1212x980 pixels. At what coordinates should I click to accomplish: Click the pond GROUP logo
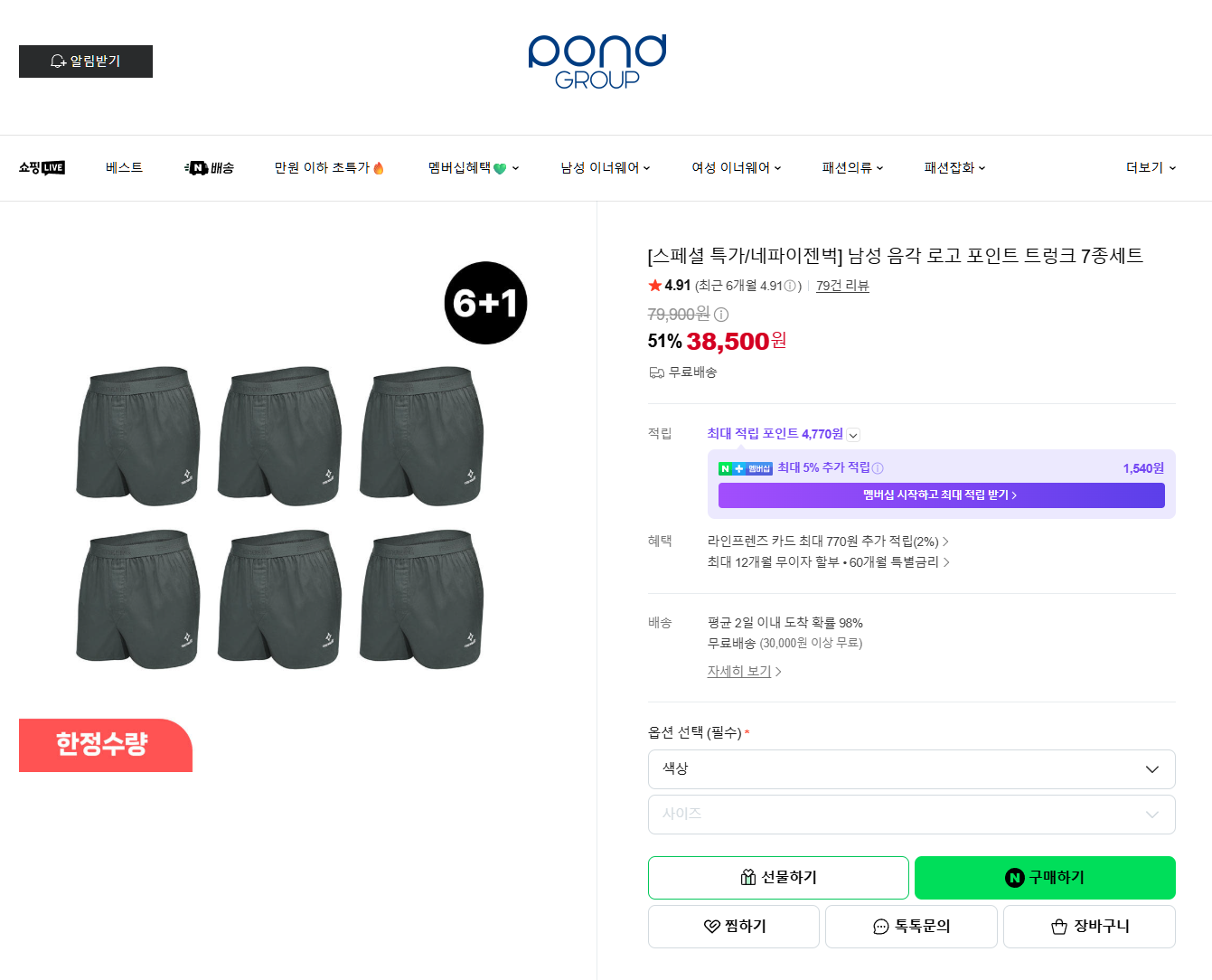click(x=597, y=61)
